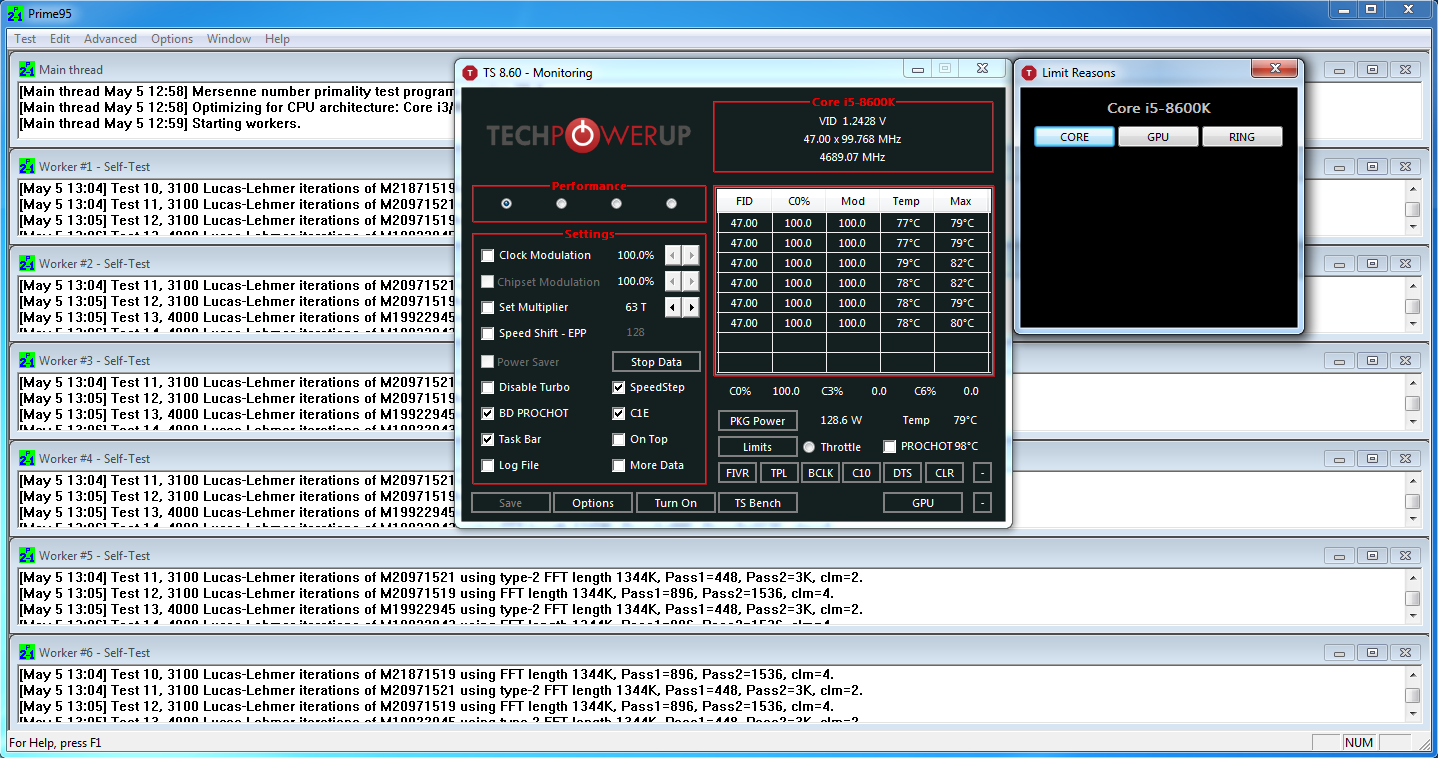Click the Prime95 icon in title bar
Image resolution: width=1438 pixels, height=758 pixels.
click(x=15, y=13)
